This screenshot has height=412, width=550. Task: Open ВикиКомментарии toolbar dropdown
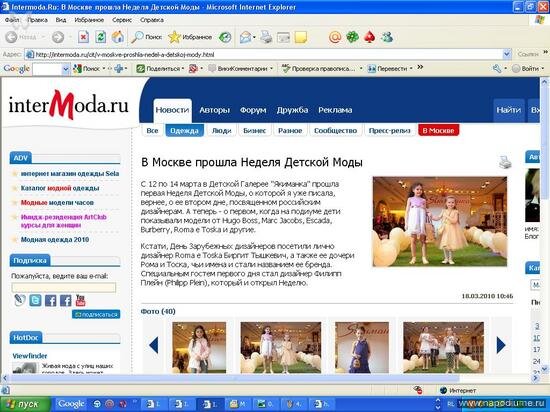click(x=241, y=69)
